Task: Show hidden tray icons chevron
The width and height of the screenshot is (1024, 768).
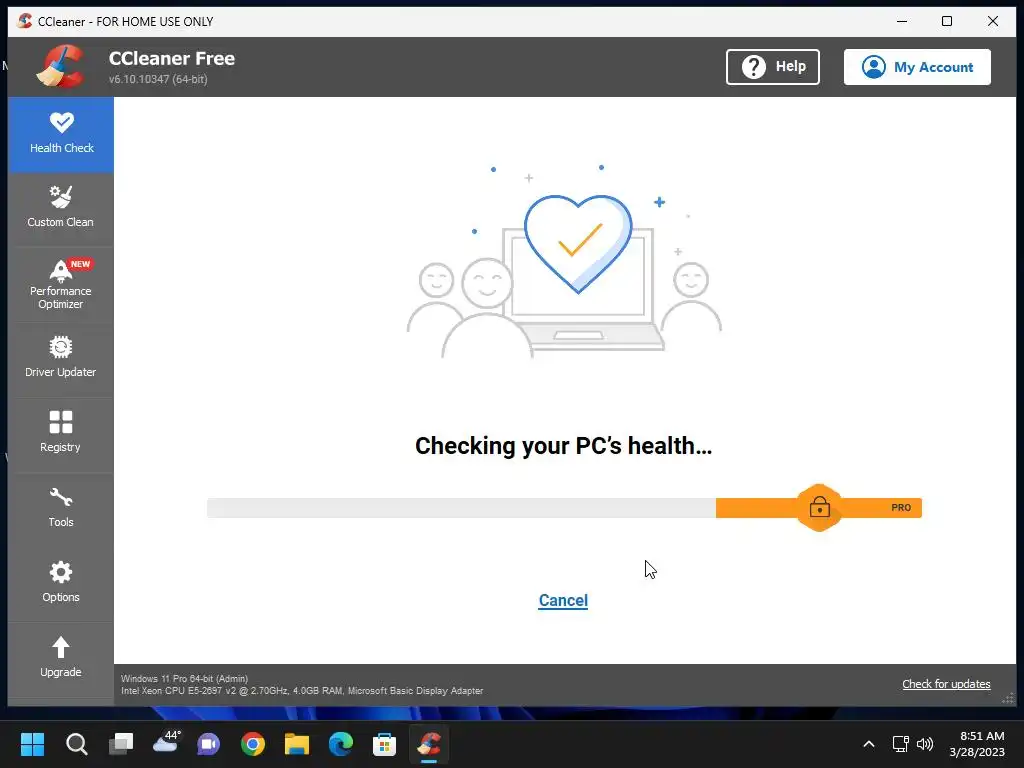Action: (x=869, y=744)
